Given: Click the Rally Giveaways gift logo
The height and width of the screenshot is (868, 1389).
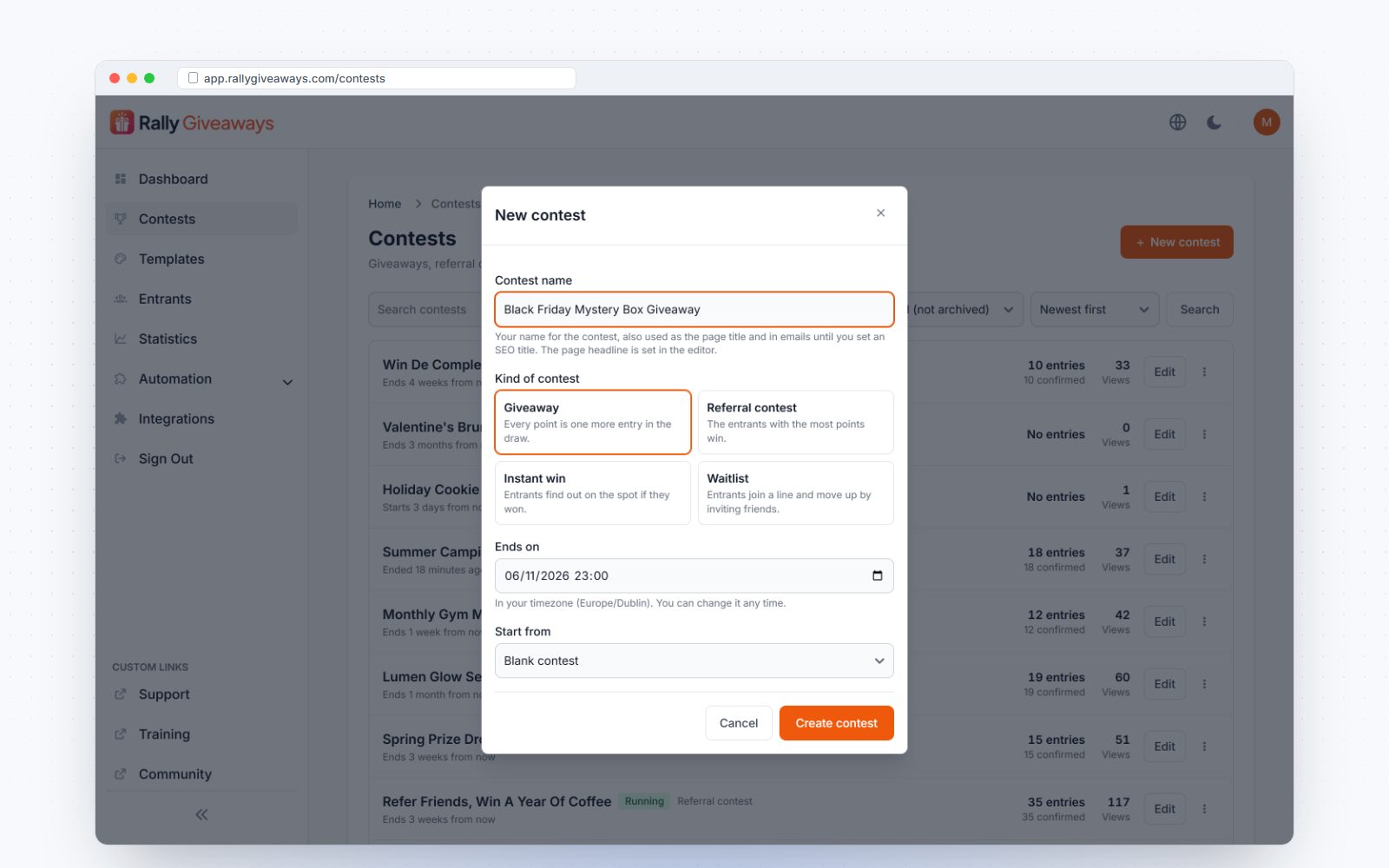Looking at the screenshot, I should 122,122.
